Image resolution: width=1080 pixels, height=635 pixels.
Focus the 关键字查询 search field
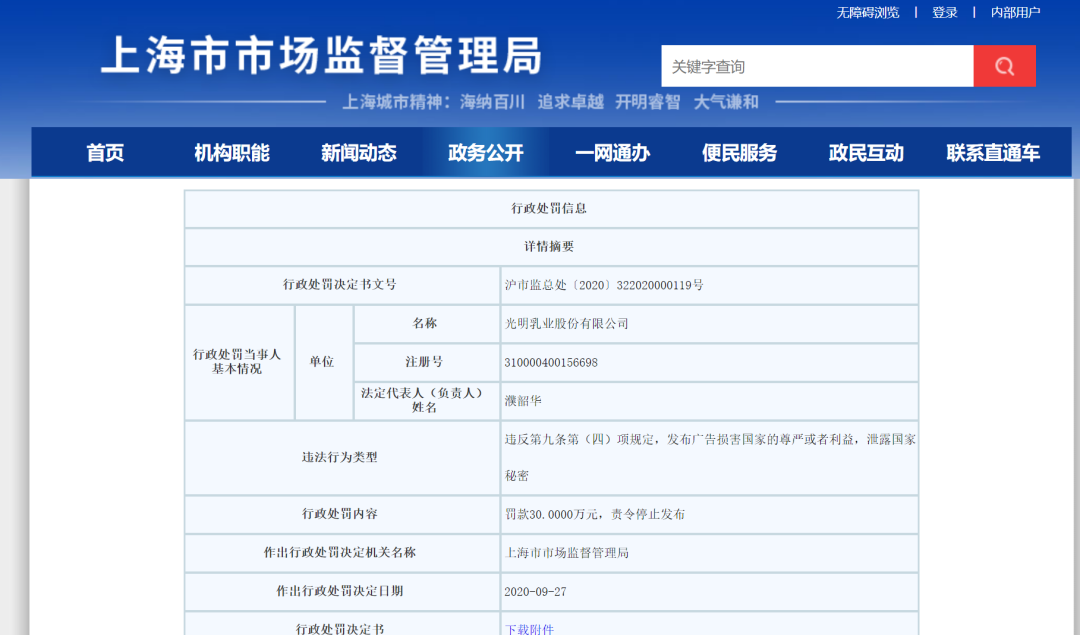(818, 66)
